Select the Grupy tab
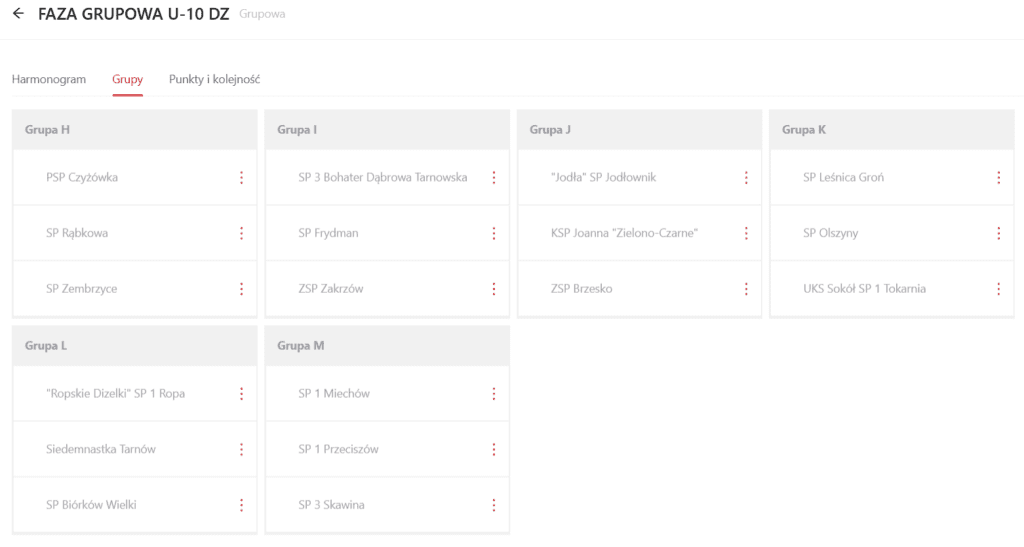 pyautogui.click(x=127, y=79)
